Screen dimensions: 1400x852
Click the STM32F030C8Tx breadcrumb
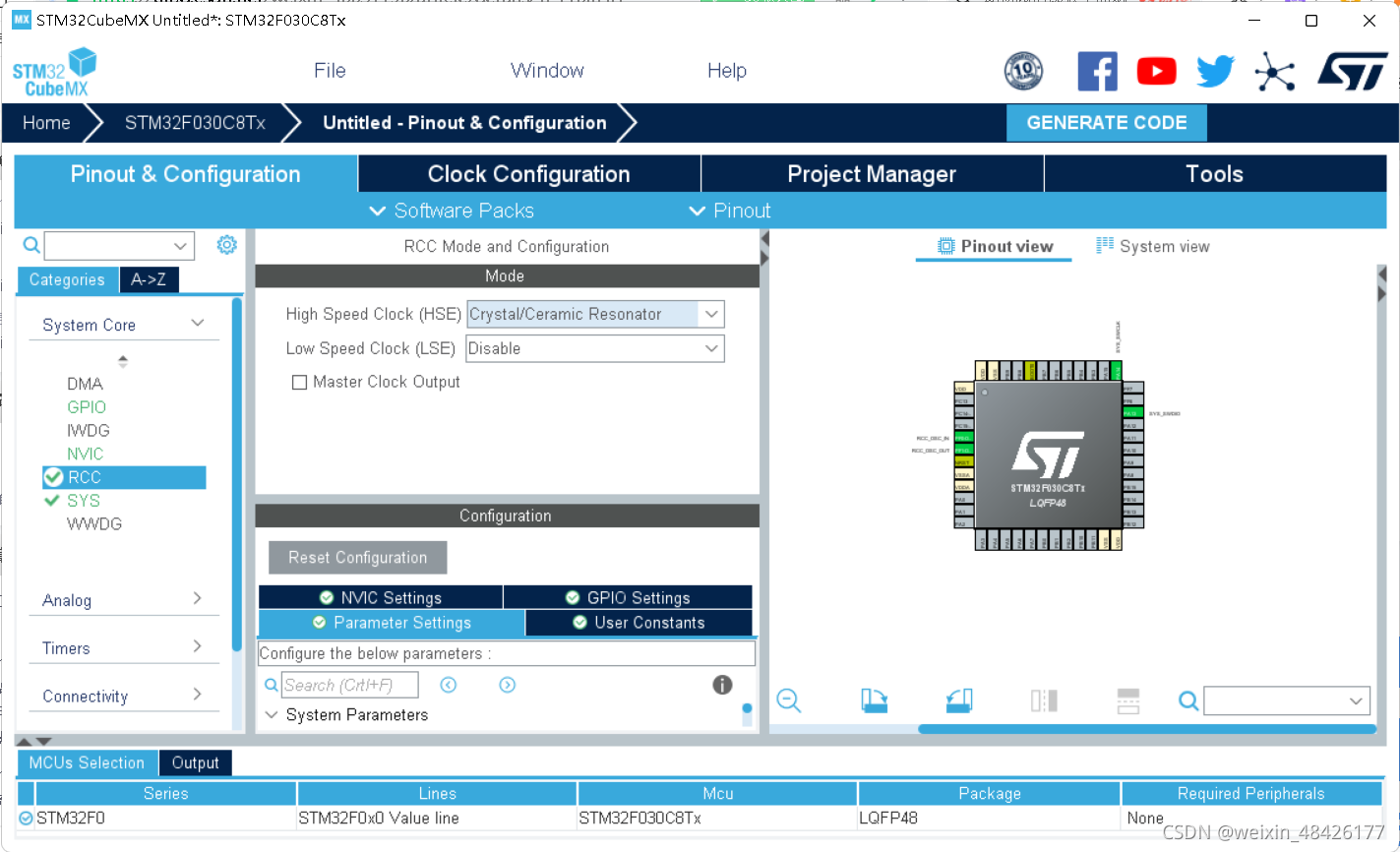pos(195,123)
